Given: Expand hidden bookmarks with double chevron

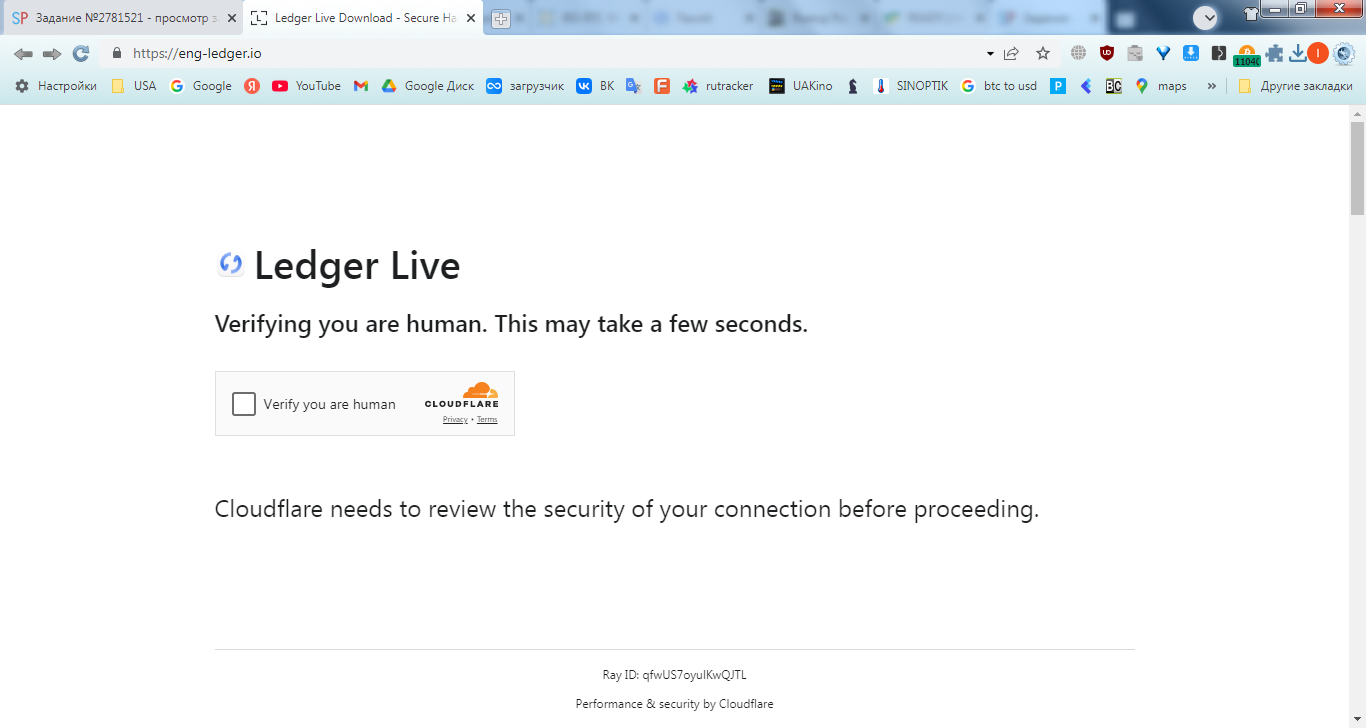Looking at the screenshot, I should click(x=1212, y=86).
